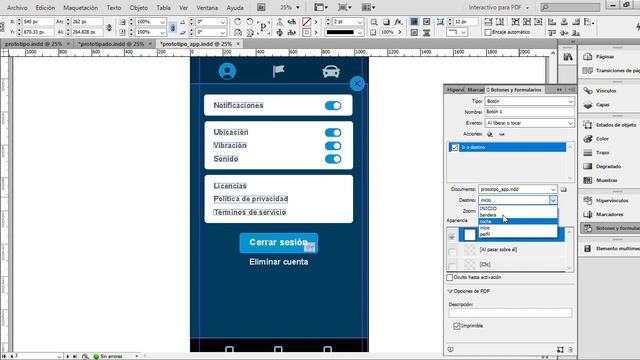Open the Tipo dropdown
The height and width of the screenshot is (360, 640).
click(529, 101)
